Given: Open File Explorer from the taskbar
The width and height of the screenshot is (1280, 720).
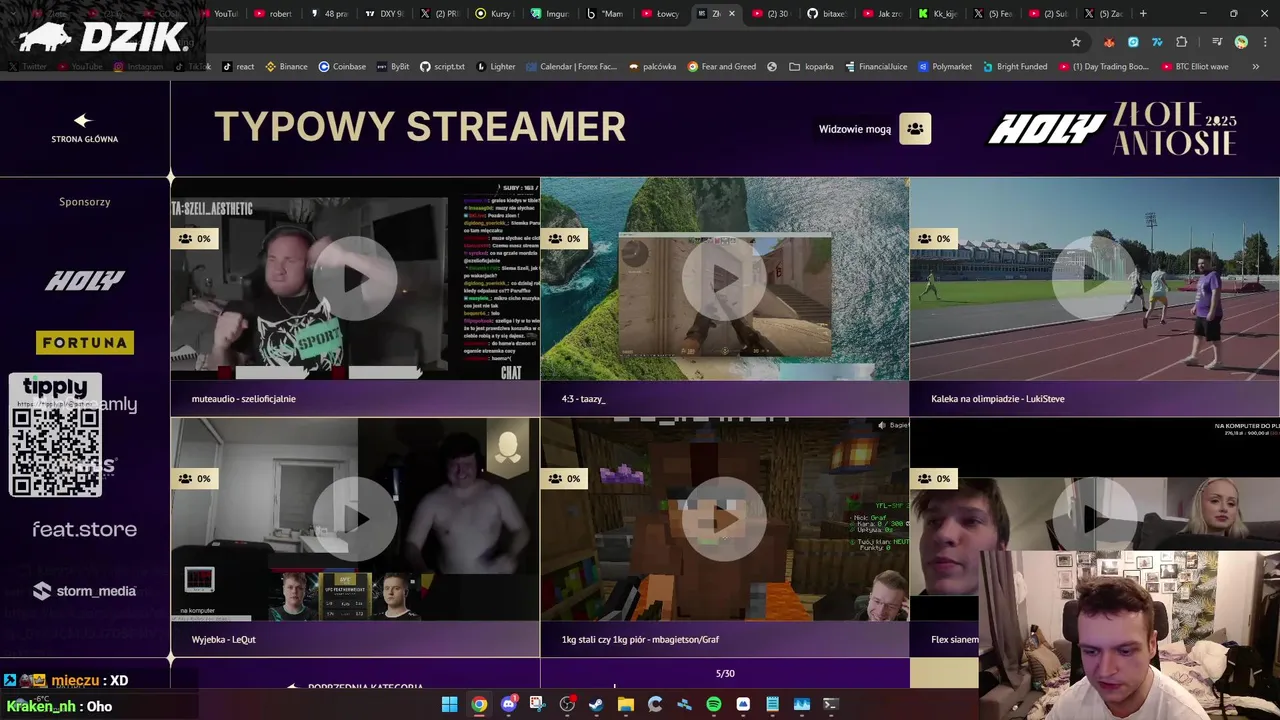Looking at the screenshot, I should (625, 704).
